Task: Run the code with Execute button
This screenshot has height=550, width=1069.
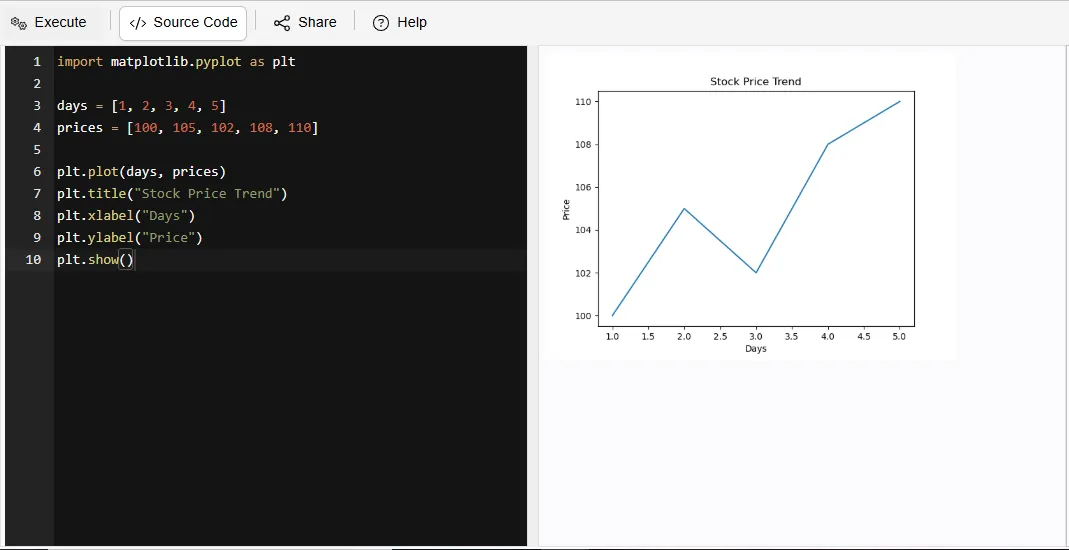Action: [49, 22]
